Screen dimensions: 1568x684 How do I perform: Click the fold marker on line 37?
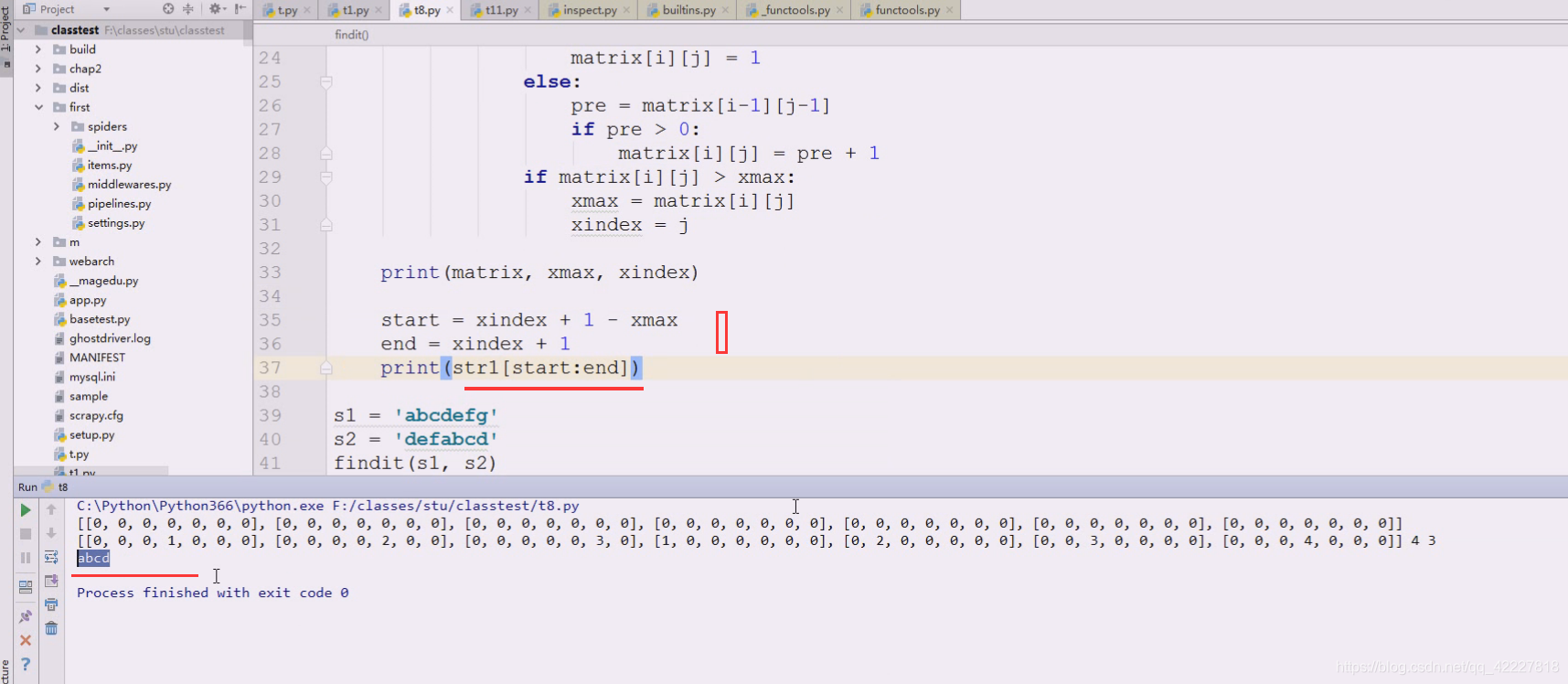325,368
